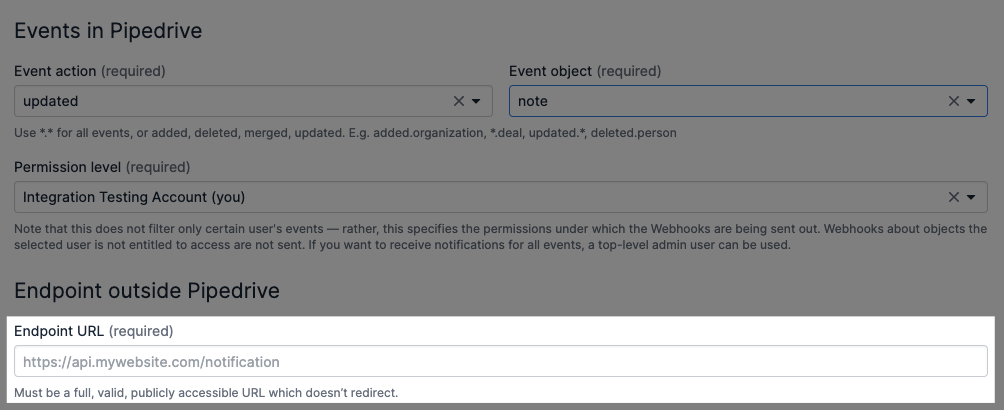
Task: Click the "Permission level" field label
Action: [68, 167]
